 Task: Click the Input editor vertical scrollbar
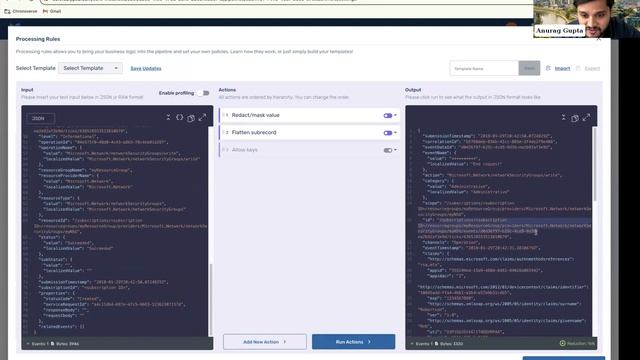click(211, 300)
